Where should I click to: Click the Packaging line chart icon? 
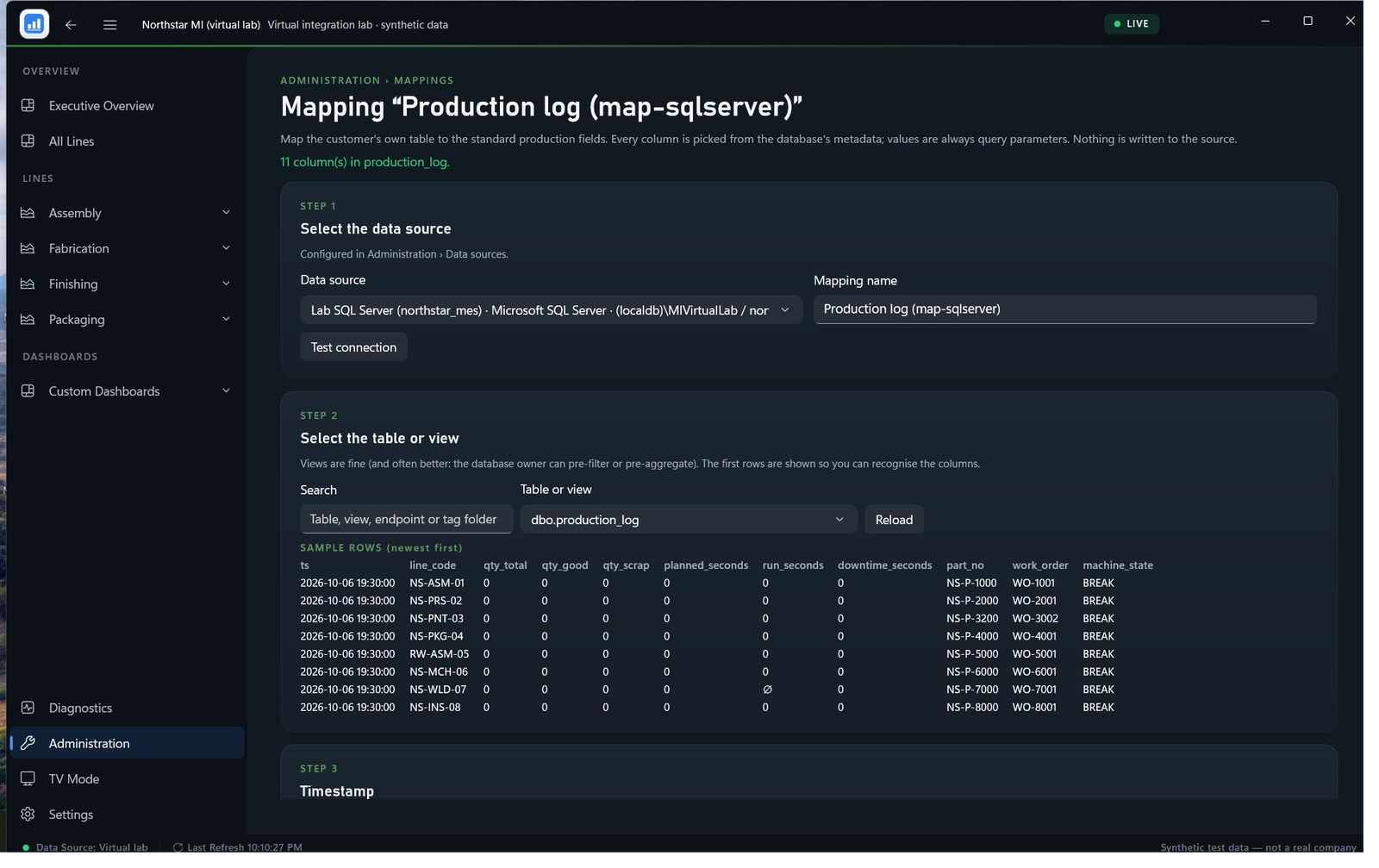[28, 320]
